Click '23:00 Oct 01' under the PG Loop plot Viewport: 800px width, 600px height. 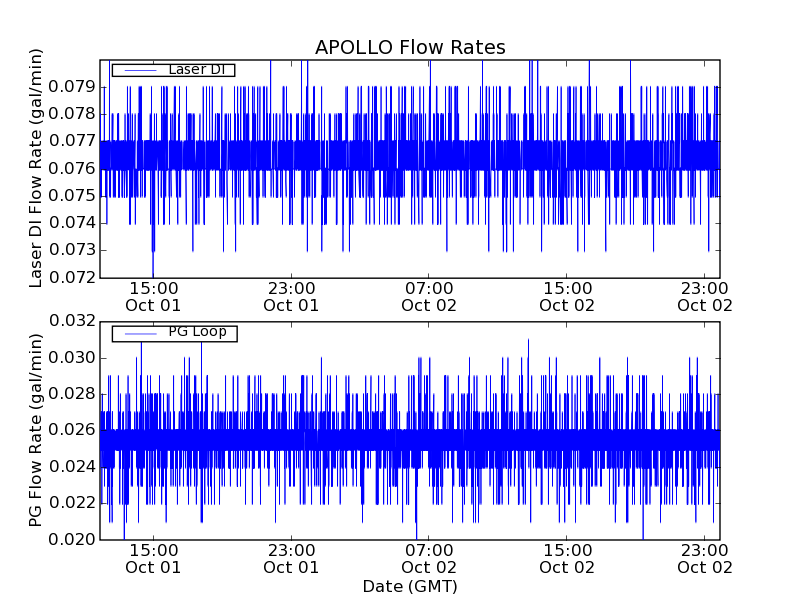click(x=291, y=559)
